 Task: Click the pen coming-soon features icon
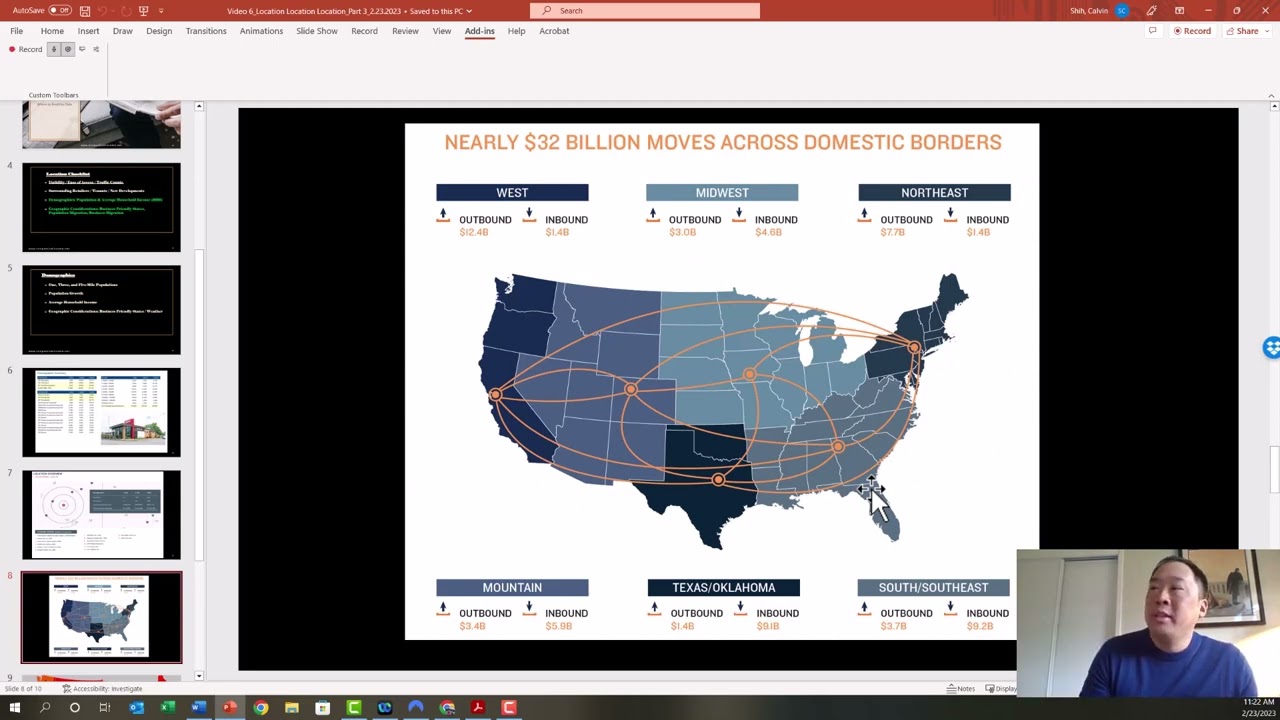[x=1152, y=10]
